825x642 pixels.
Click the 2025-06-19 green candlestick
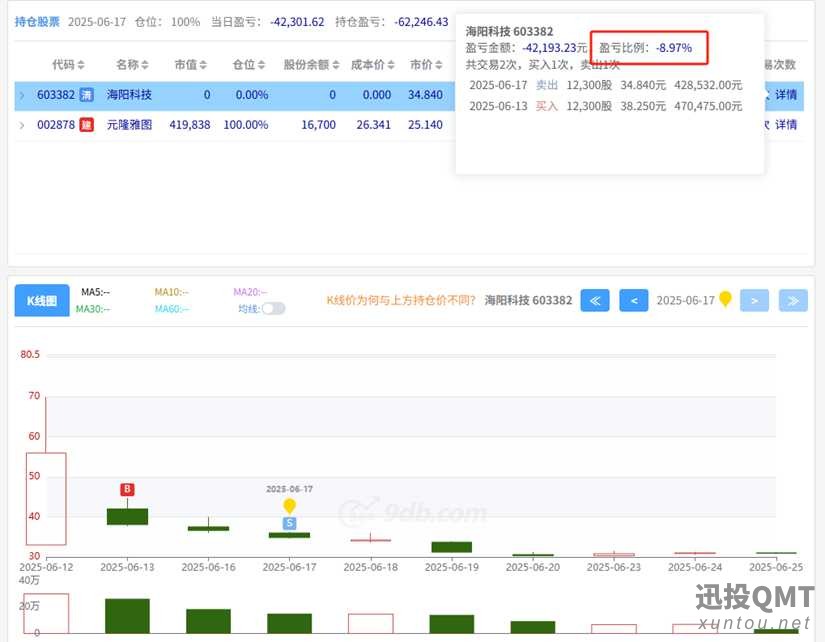[x=451, y=547]
